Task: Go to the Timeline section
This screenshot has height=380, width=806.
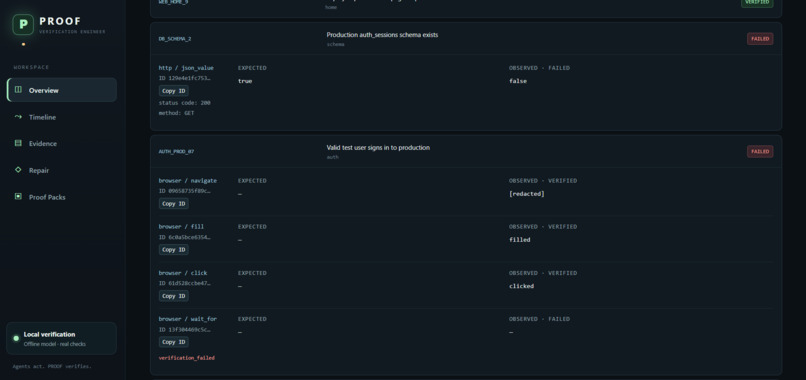Action: pyautogui.click(x=62, y=117)
